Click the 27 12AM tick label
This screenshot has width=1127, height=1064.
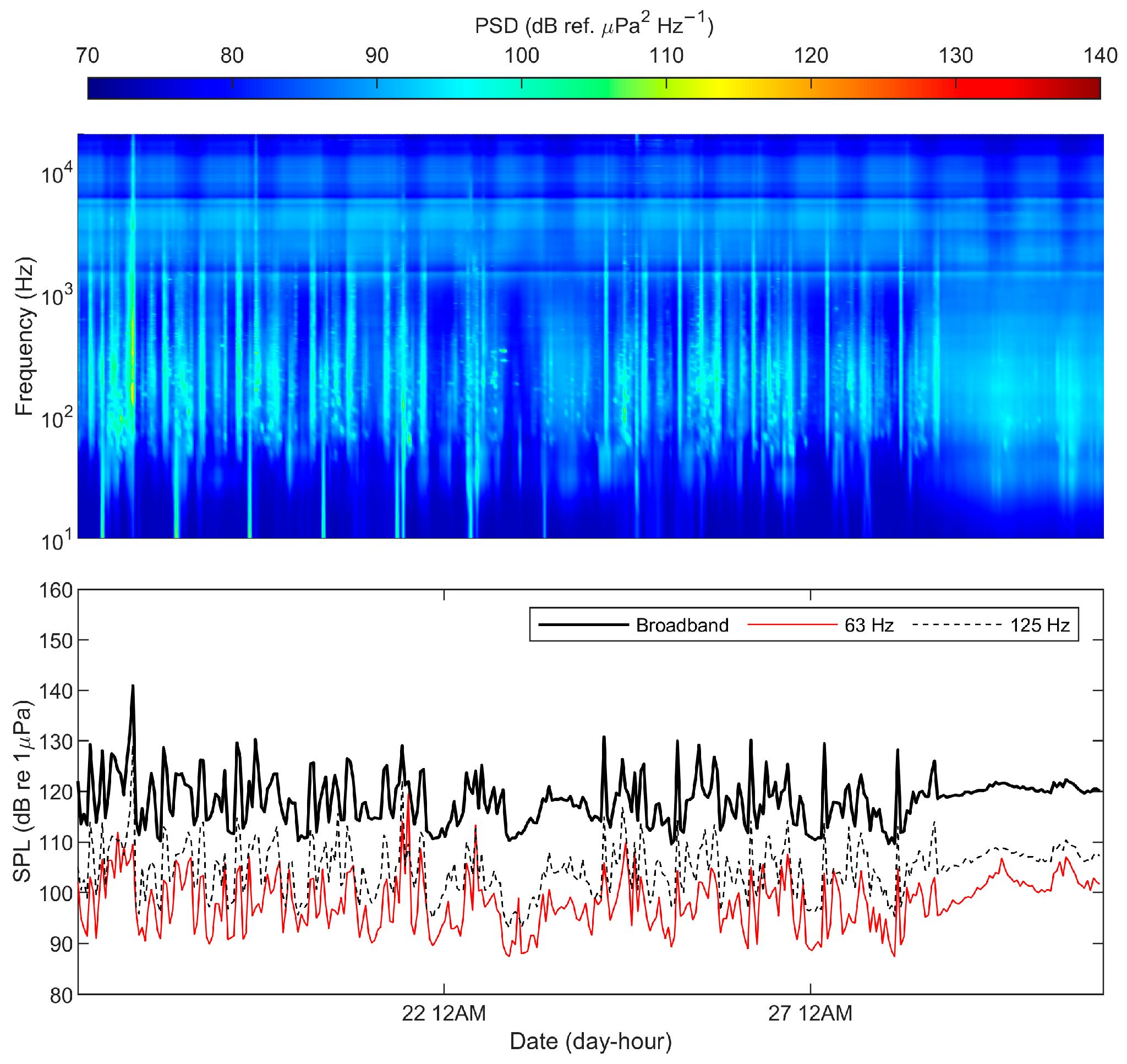tap(810, 1013)
